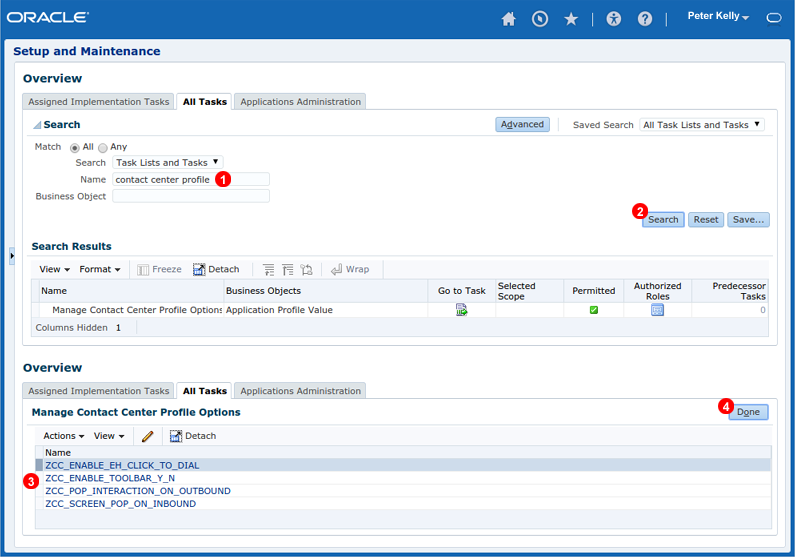Click the expand all rows icon
Viewport: 795px width, 557px height.
pos(268,270)
